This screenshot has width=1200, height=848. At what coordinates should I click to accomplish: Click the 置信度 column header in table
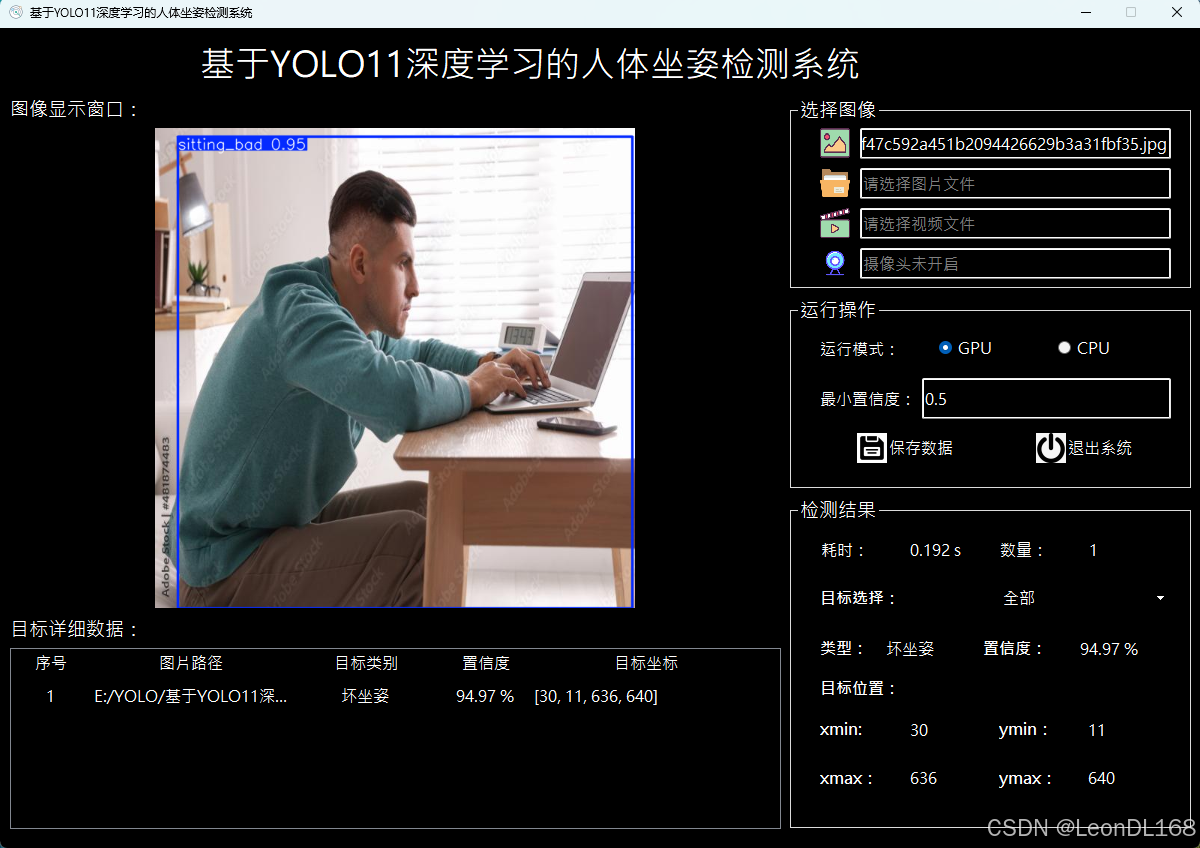point(486,663)
